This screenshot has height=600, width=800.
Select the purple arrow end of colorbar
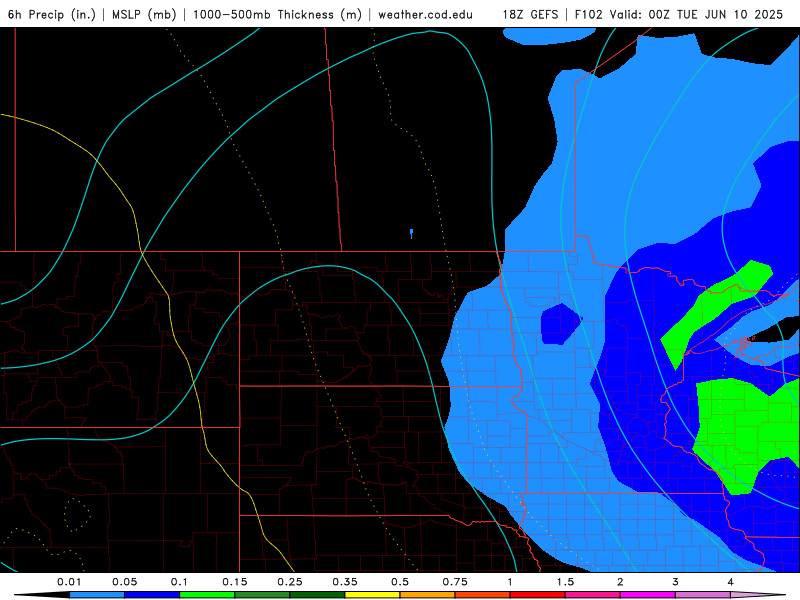click(x=758, y=595)
